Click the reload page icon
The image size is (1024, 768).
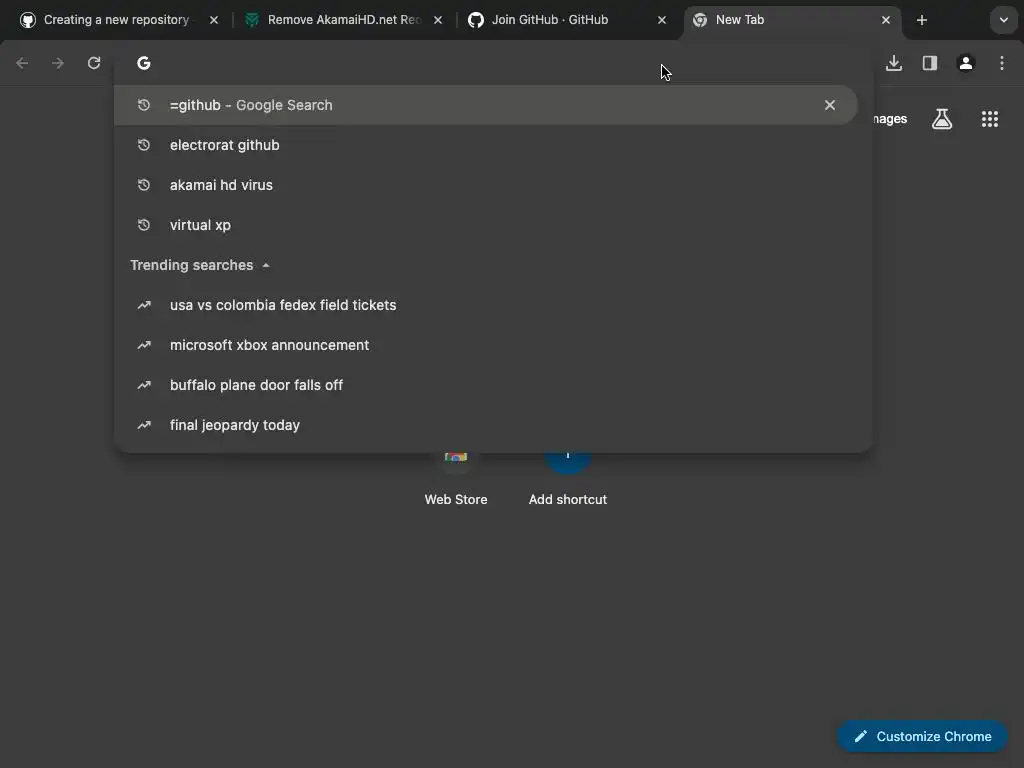pyautogui.click(x=94, y=63)
